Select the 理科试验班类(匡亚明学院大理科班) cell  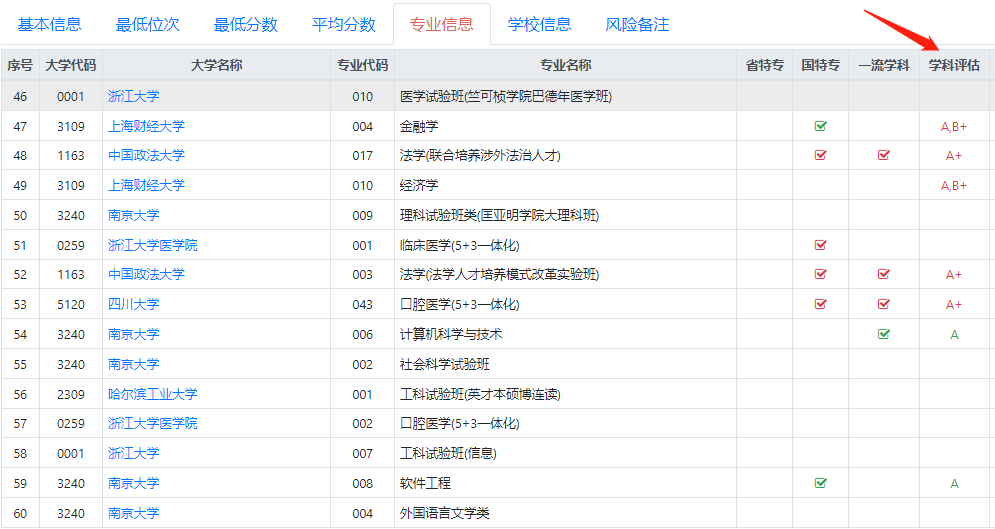pyautogui.click(x=565, y=214)
